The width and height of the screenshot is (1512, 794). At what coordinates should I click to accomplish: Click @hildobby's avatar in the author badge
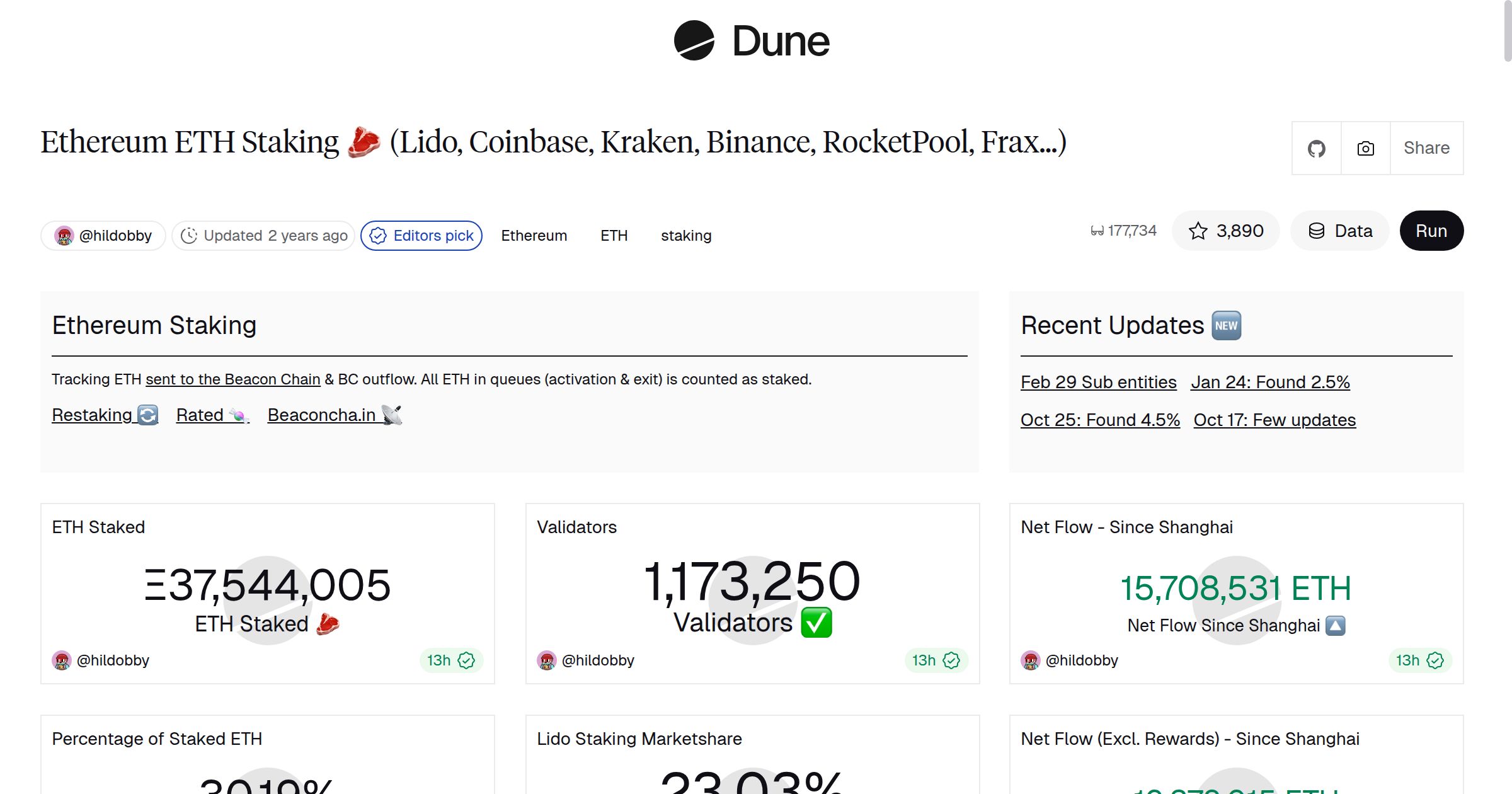click(x=65, y=235)
